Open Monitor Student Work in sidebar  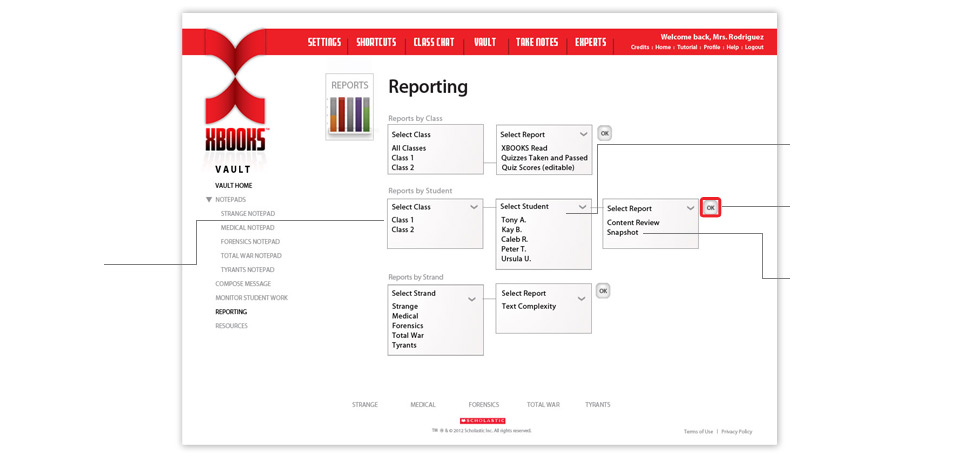(x=251, y=298)
